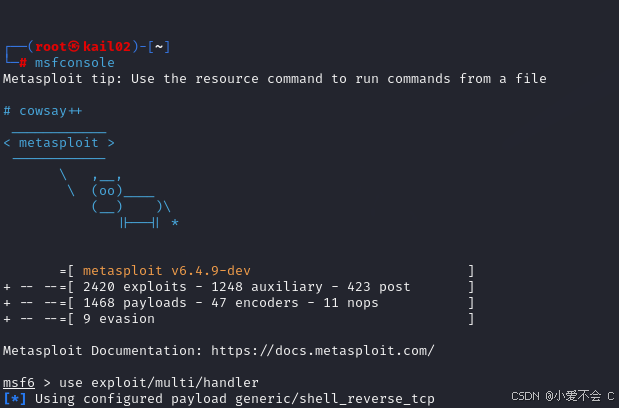Click the msfconsole command text
Viewport: 619px width, 408px height.
[x=75, y=63]
